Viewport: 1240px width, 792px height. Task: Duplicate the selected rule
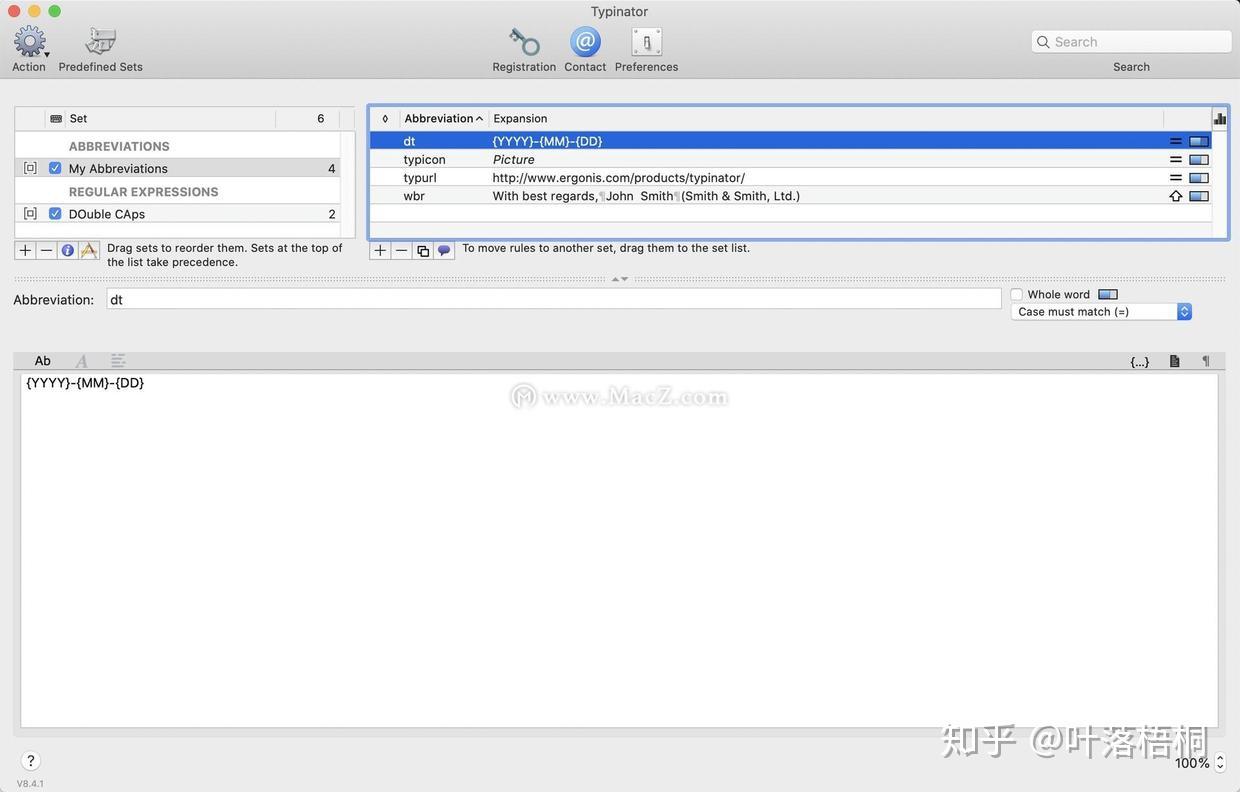coord(421,250)
